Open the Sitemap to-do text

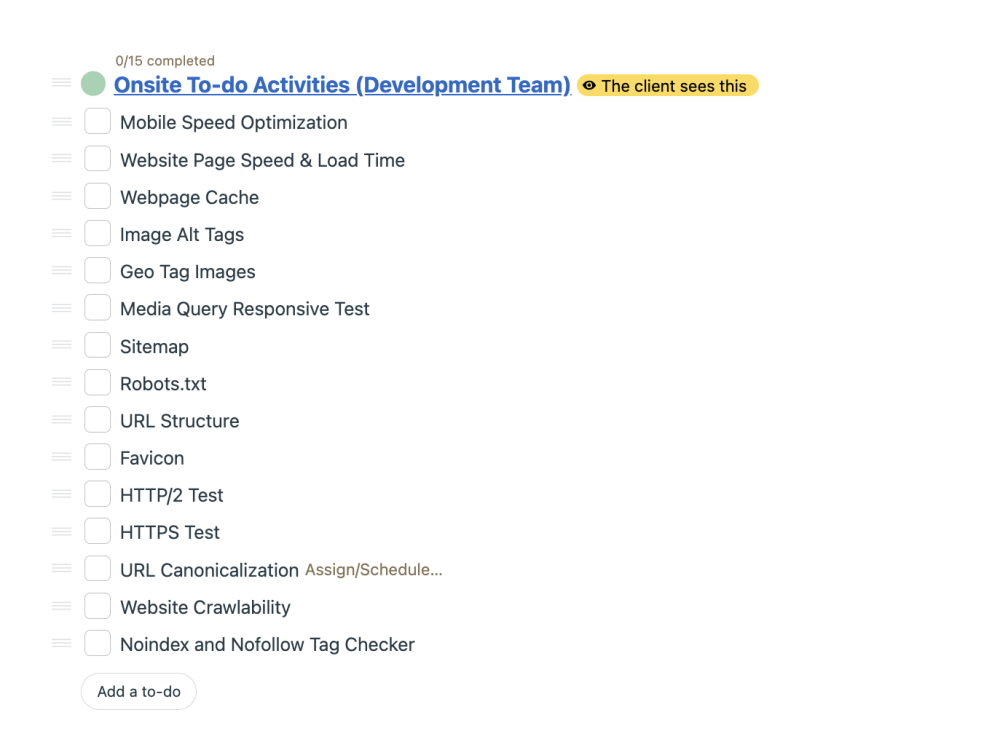tap(154, 346)
